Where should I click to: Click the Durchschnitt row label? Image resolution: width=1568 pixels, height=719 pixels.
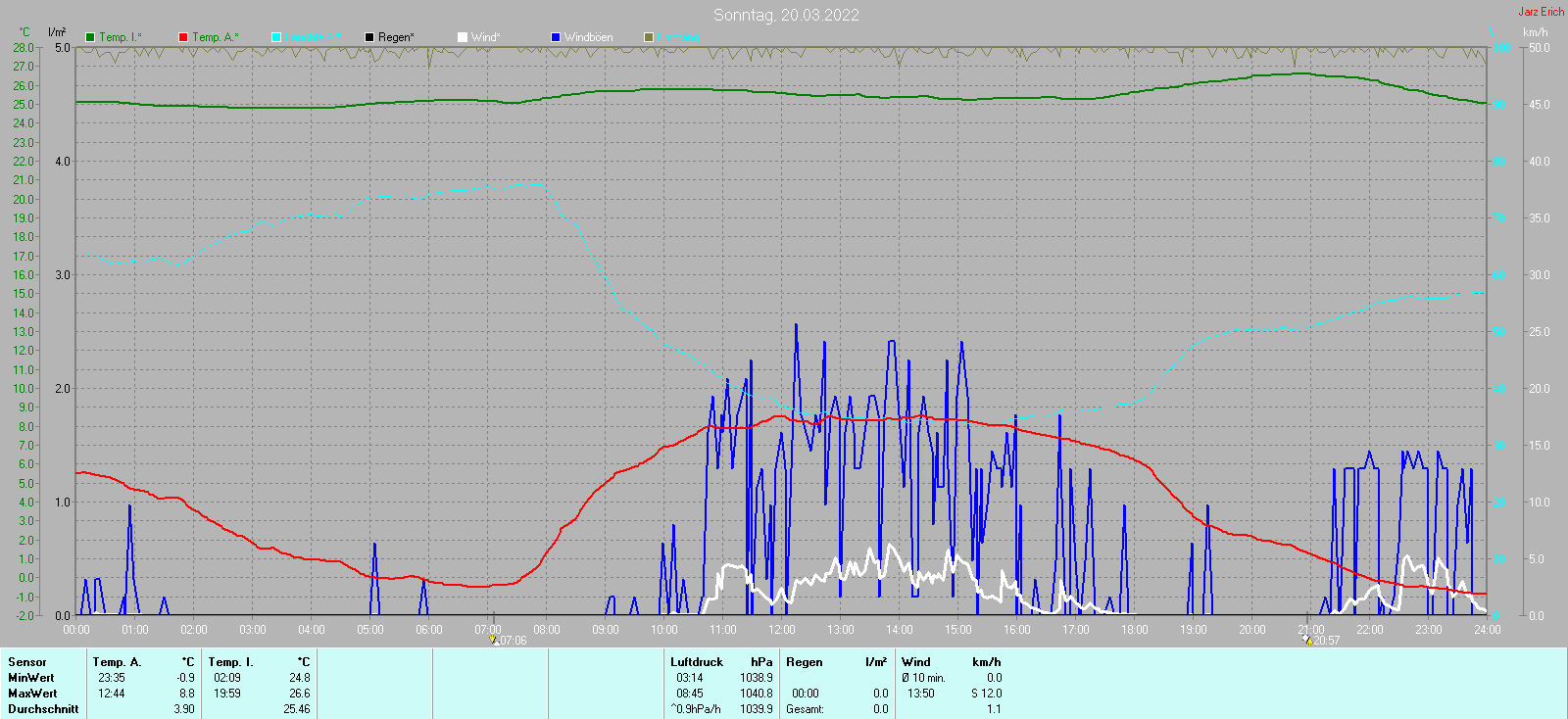tap(43, 709)
